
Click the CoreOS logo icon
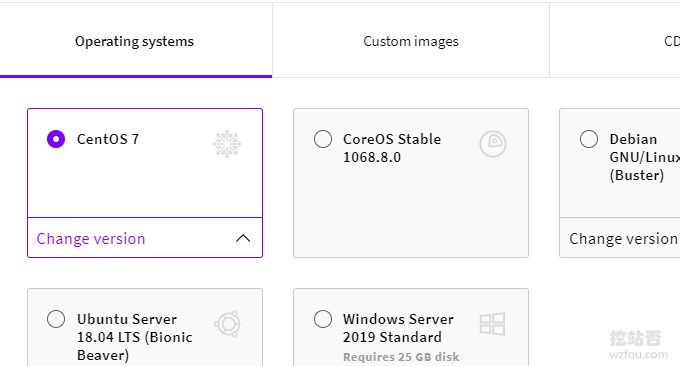pos(493,144)
